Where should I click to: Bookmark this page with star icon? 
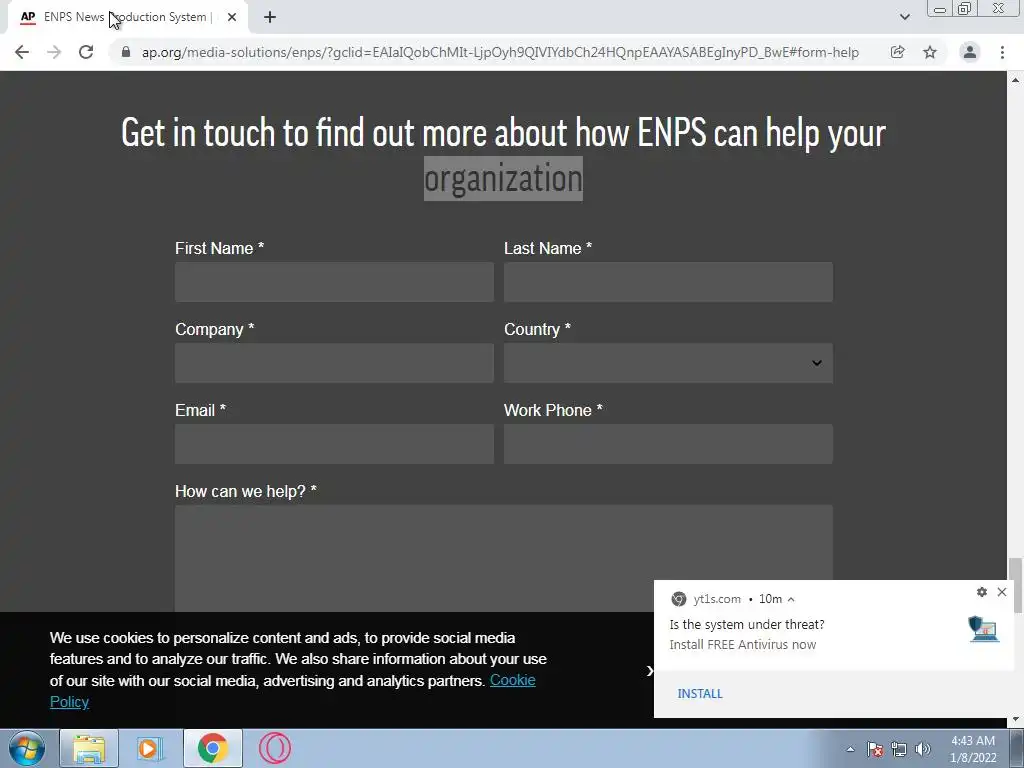point(930,52)
